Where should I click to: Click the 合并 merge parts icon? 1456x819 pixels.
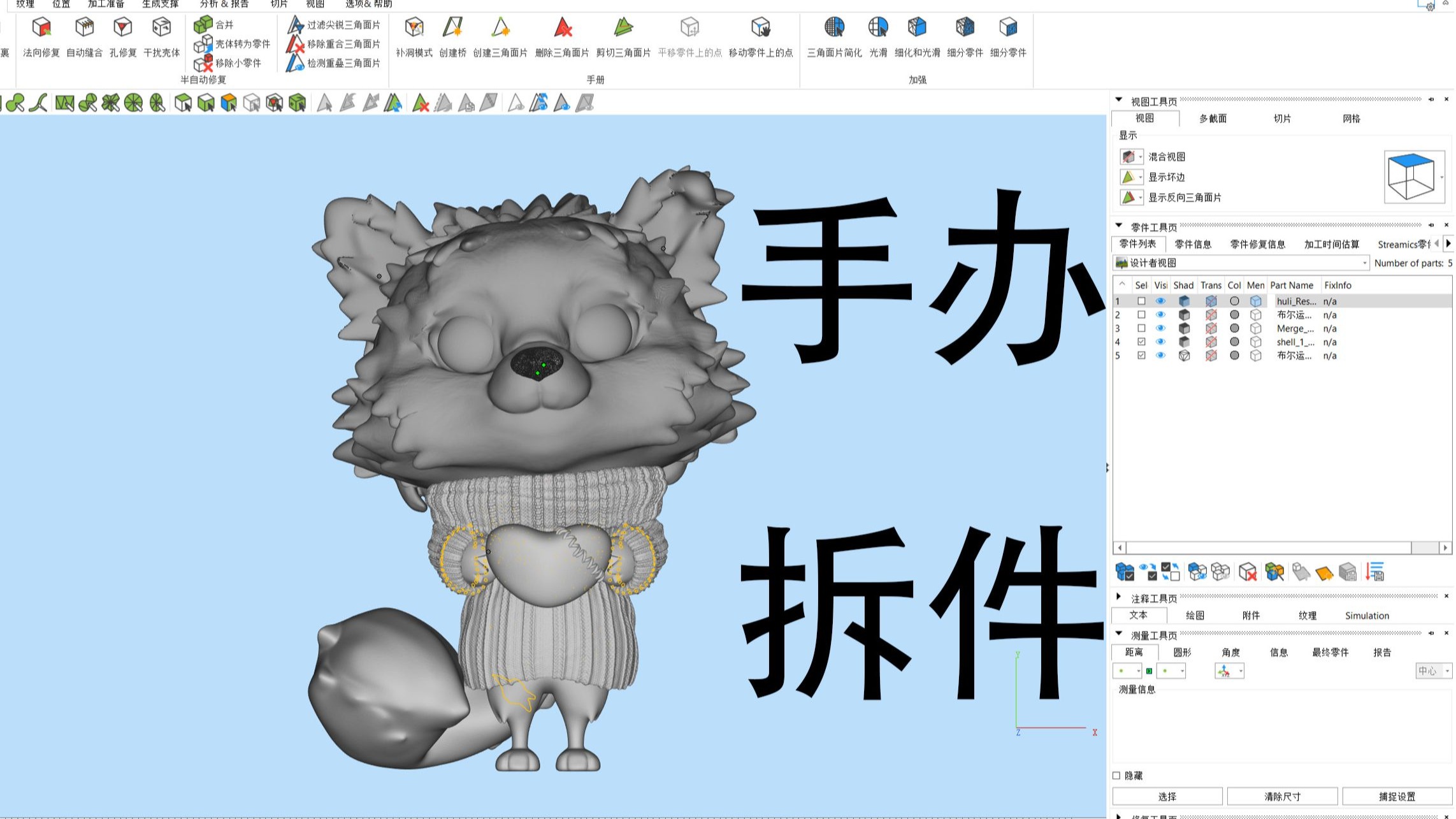tap(204, 24)
